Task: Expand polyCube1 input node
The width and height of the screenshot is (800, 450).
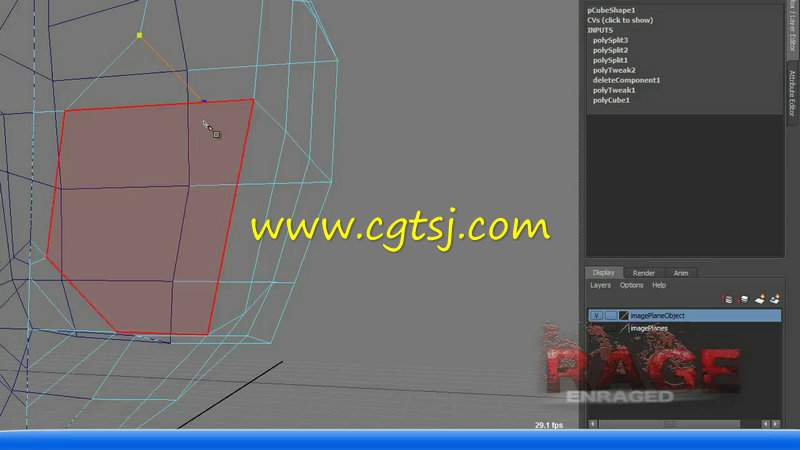Action: click(x=611, y=101)
